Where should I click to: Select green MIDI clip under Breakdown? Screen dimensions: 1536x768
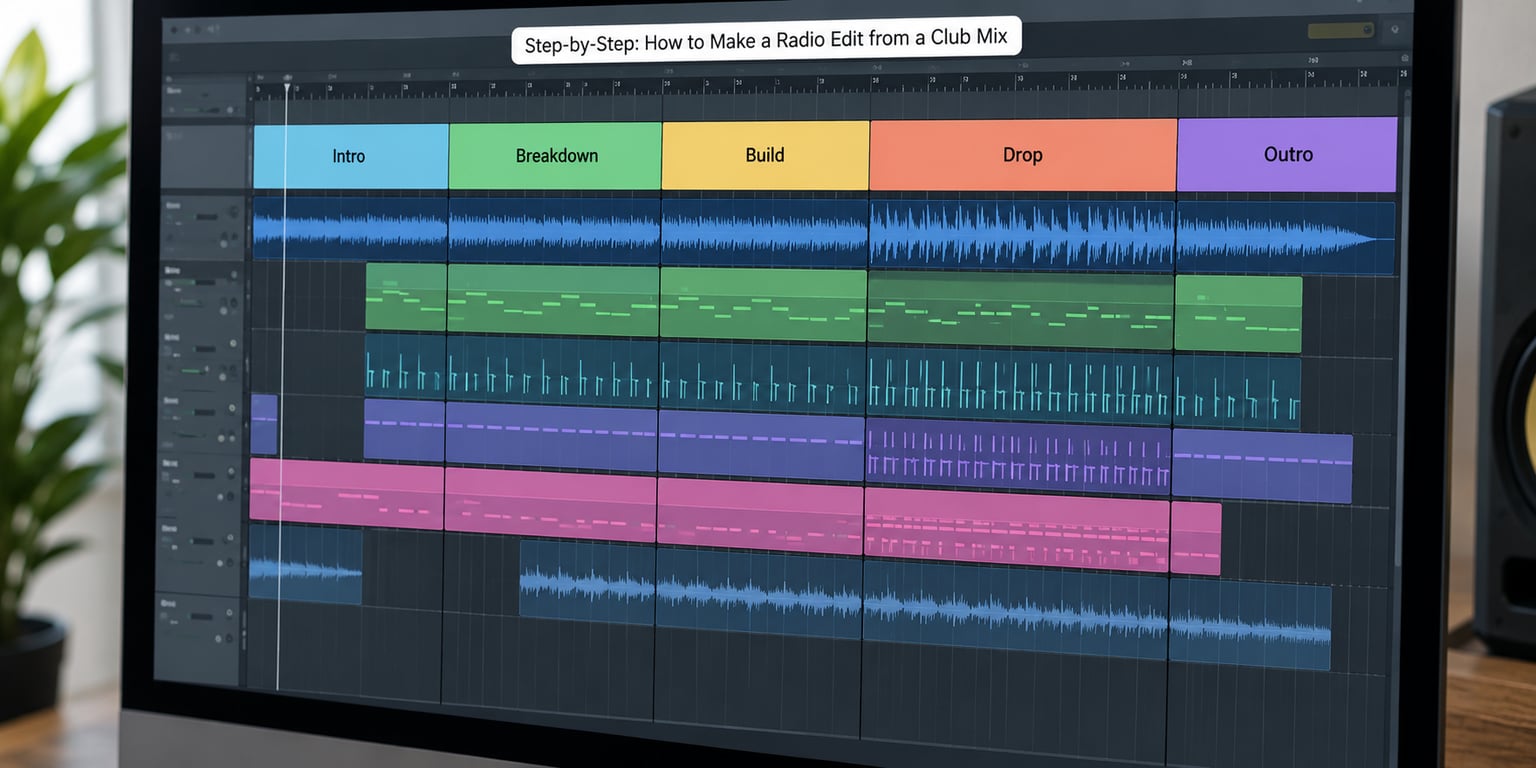(553, 300)
